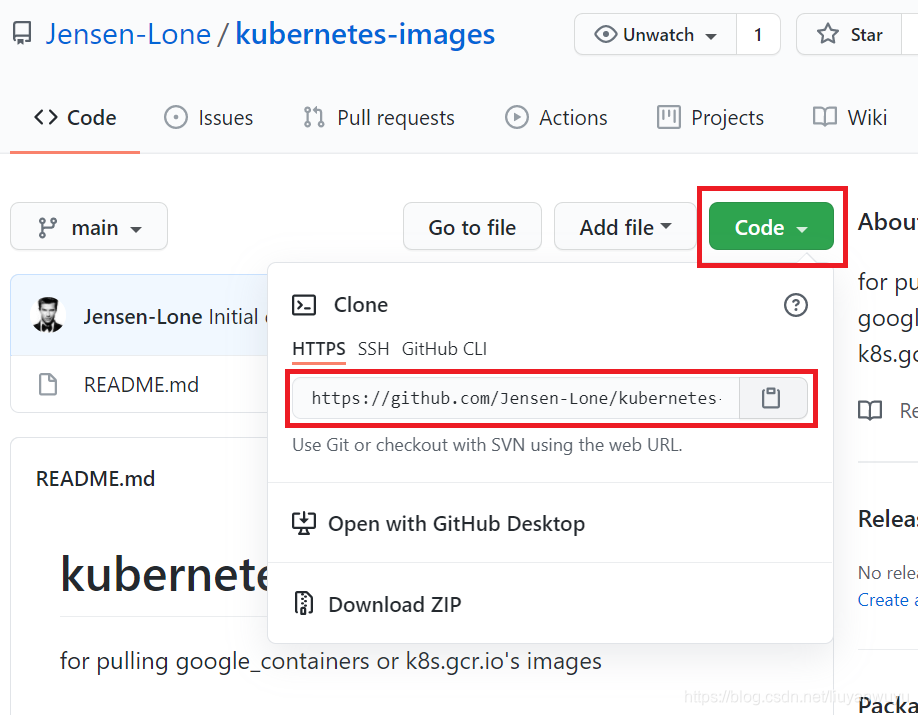Open the Actions tab
The image size is (918, 715).
pyautogui.click(x=556, y=118)
